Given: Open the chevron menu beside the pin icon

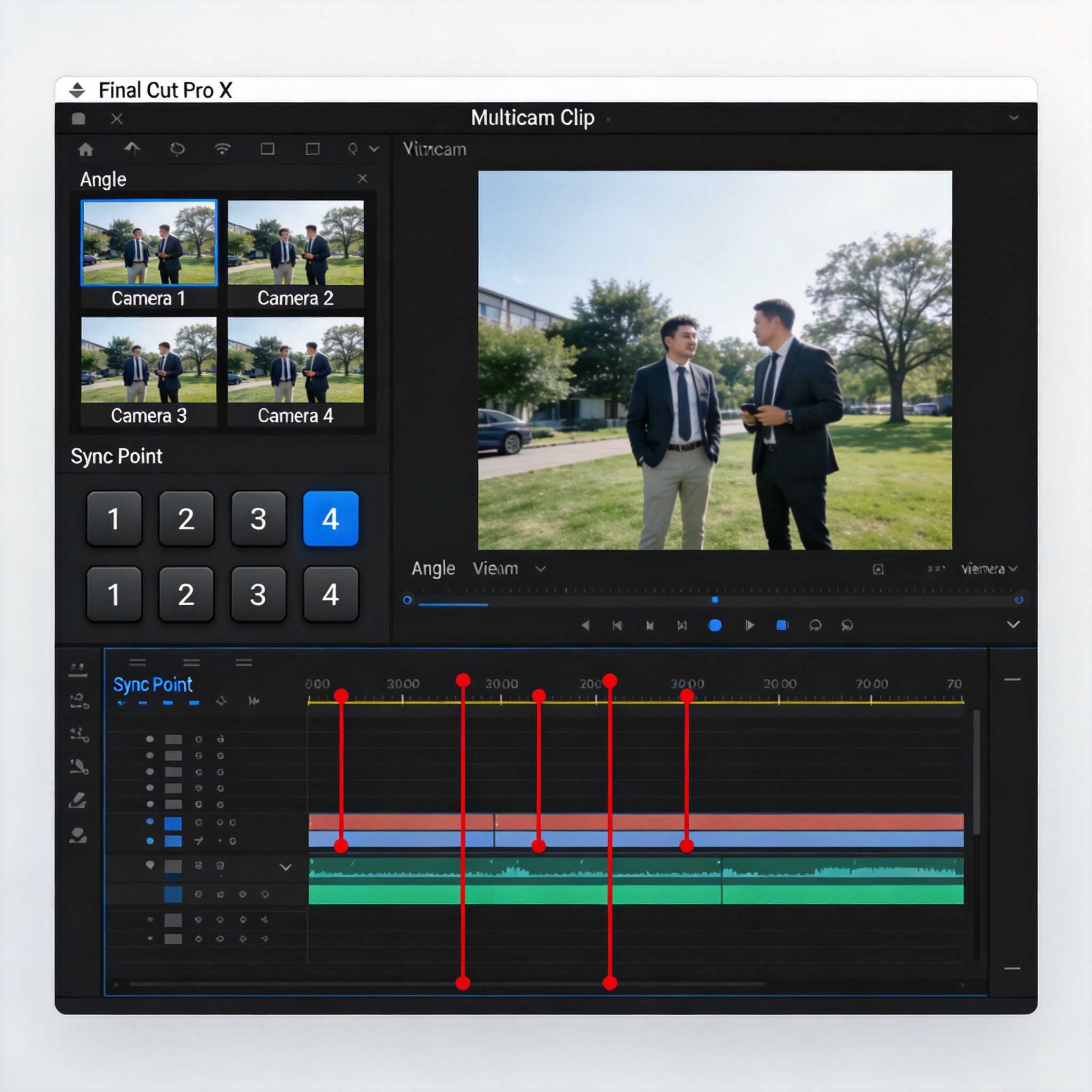Looking at the screenshot, I should coord(374,149).
